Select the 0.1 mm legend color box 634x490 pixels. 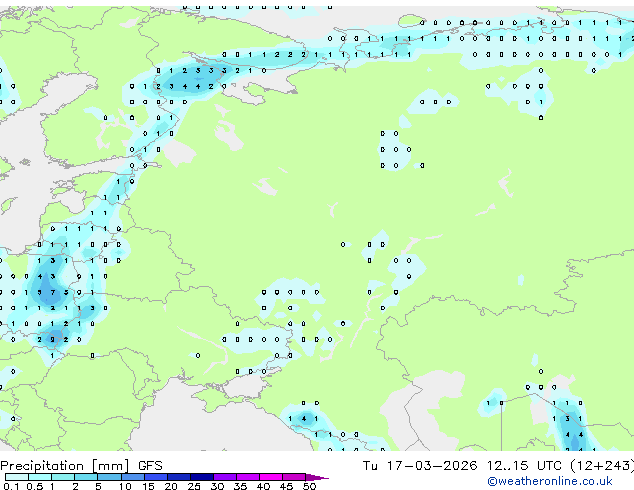click(17, 477)
